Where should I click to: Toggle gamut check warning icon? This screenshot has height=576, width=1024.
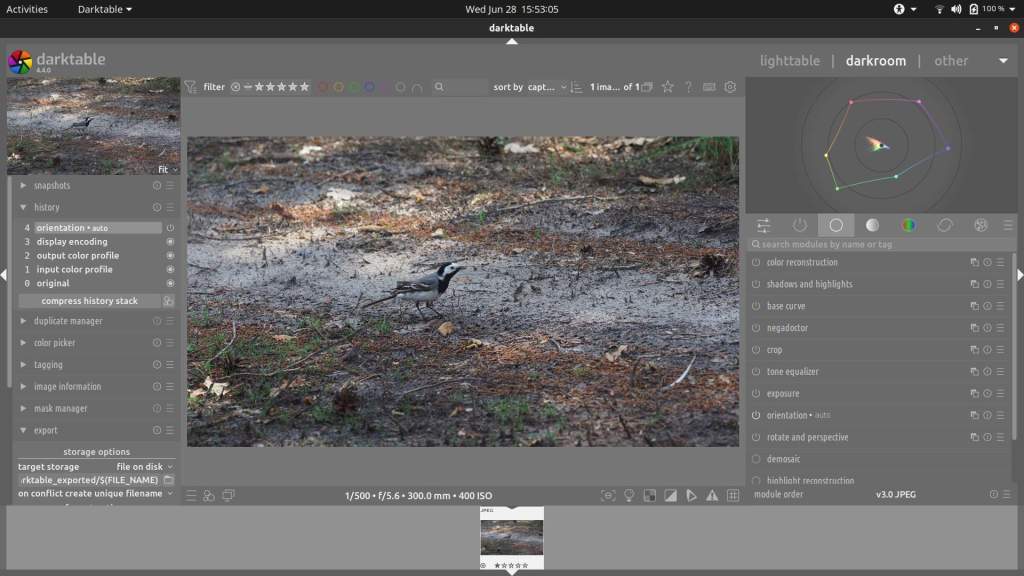[x=712, y=496]
